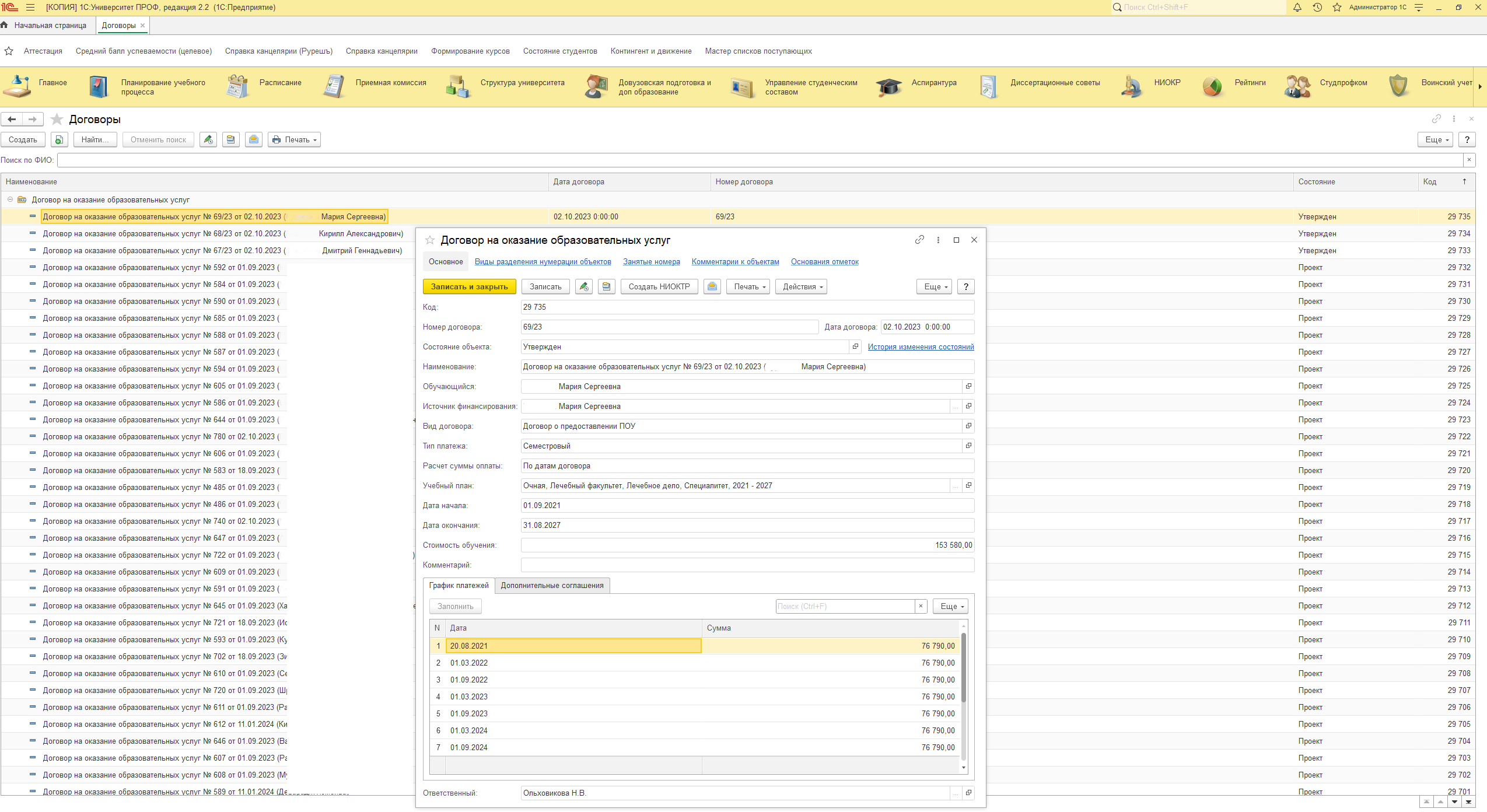
Task: Select the Основное tab in dialog
Action: 446,261
